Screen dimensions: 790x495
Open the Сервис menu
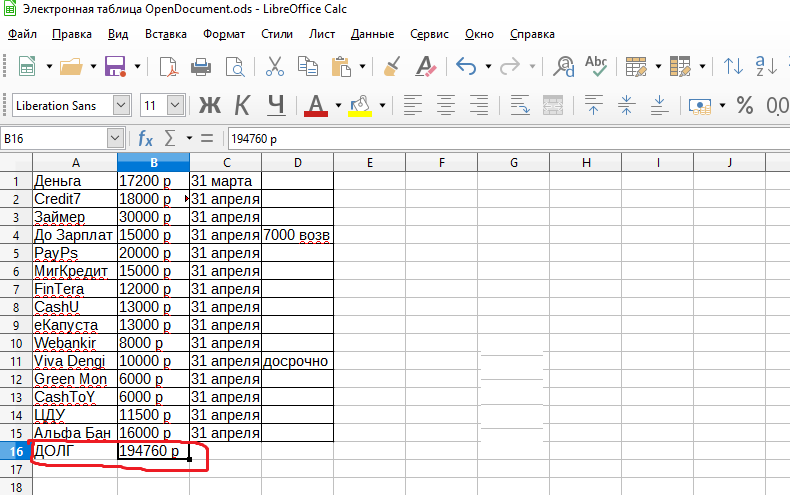(429, 34)
